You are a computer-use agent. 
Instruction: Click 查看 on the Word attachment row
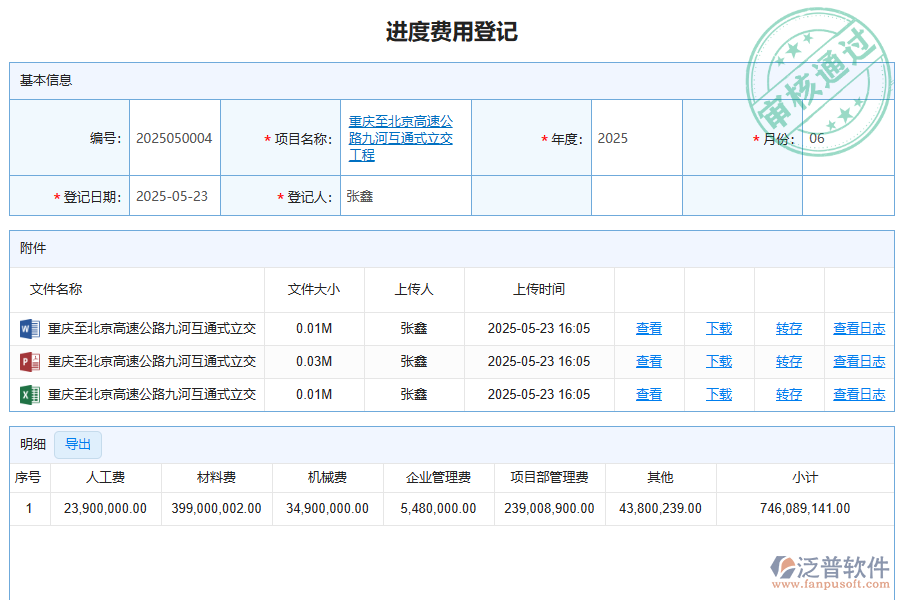647,328
